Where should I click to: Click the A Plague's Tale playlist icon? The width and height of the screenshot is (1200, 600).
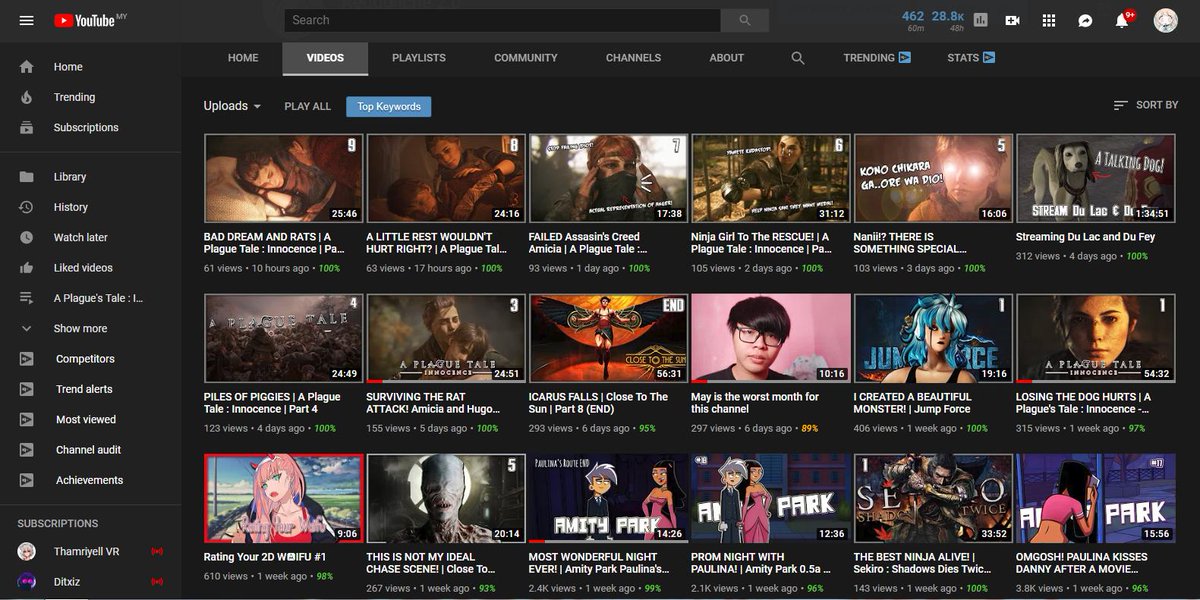click(27, 298)
